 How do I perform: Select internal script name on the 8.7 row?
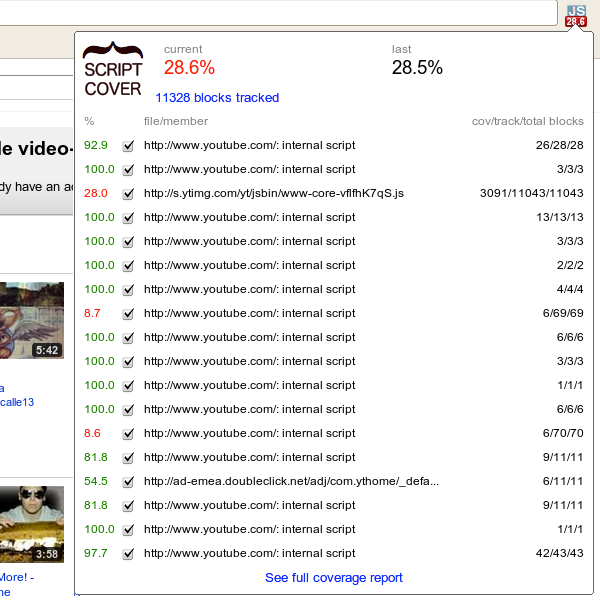pos(250,313)
